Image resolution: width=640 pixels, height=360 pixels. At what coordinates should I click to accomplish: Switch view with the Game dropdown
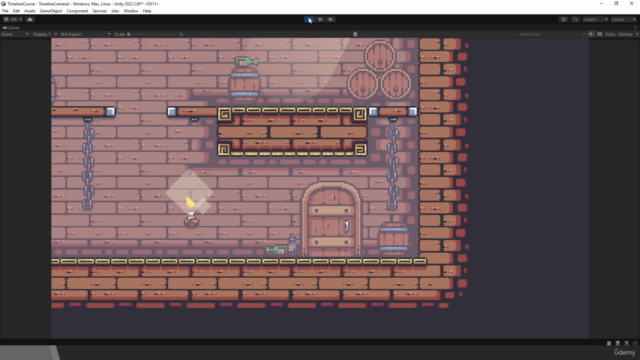coord(15,34)
